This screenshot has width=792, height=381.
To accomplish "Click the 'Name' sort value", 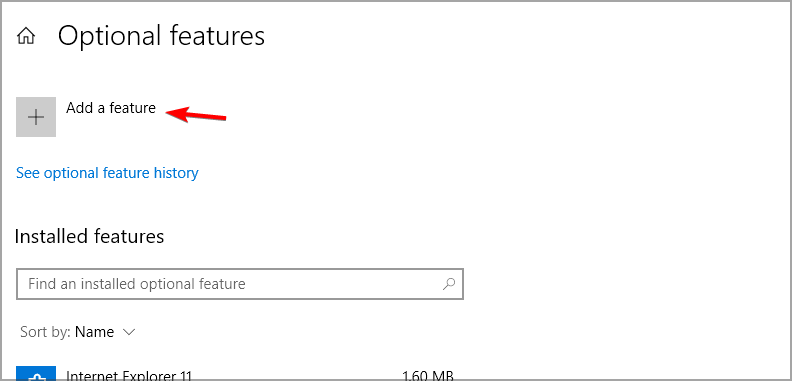I will pyautogui.click(x=94, y=332).
